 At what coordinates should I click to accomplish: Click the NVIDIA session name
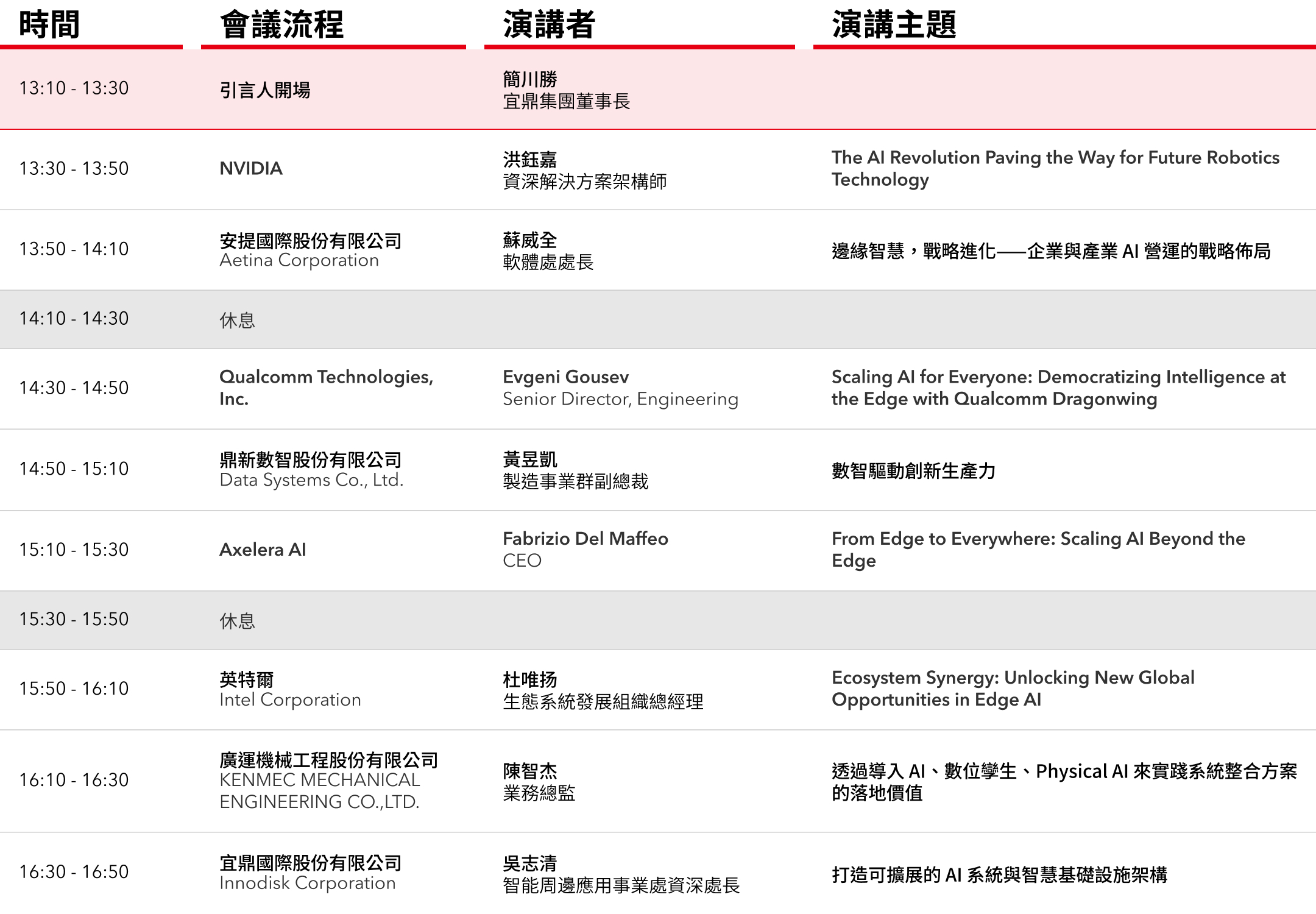point(251,169)
